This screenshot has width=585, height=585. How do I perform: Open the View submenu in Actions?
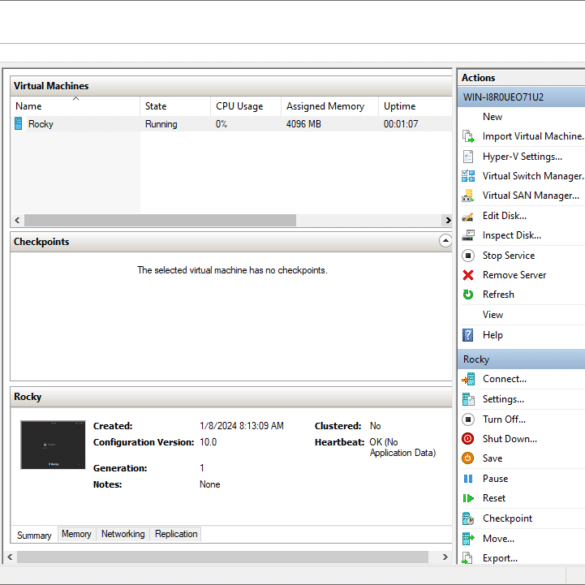(x=492, y=315)
